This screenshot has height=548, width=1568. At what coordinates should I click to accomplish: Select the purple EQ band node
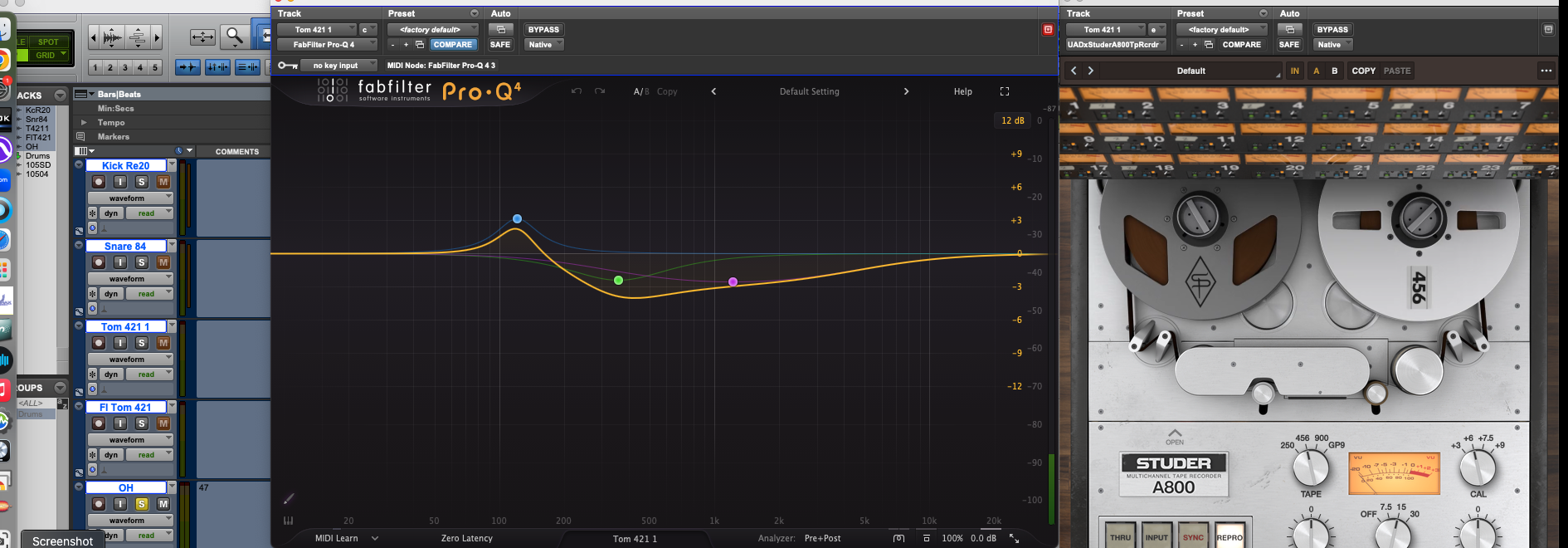tap(733, 282)
